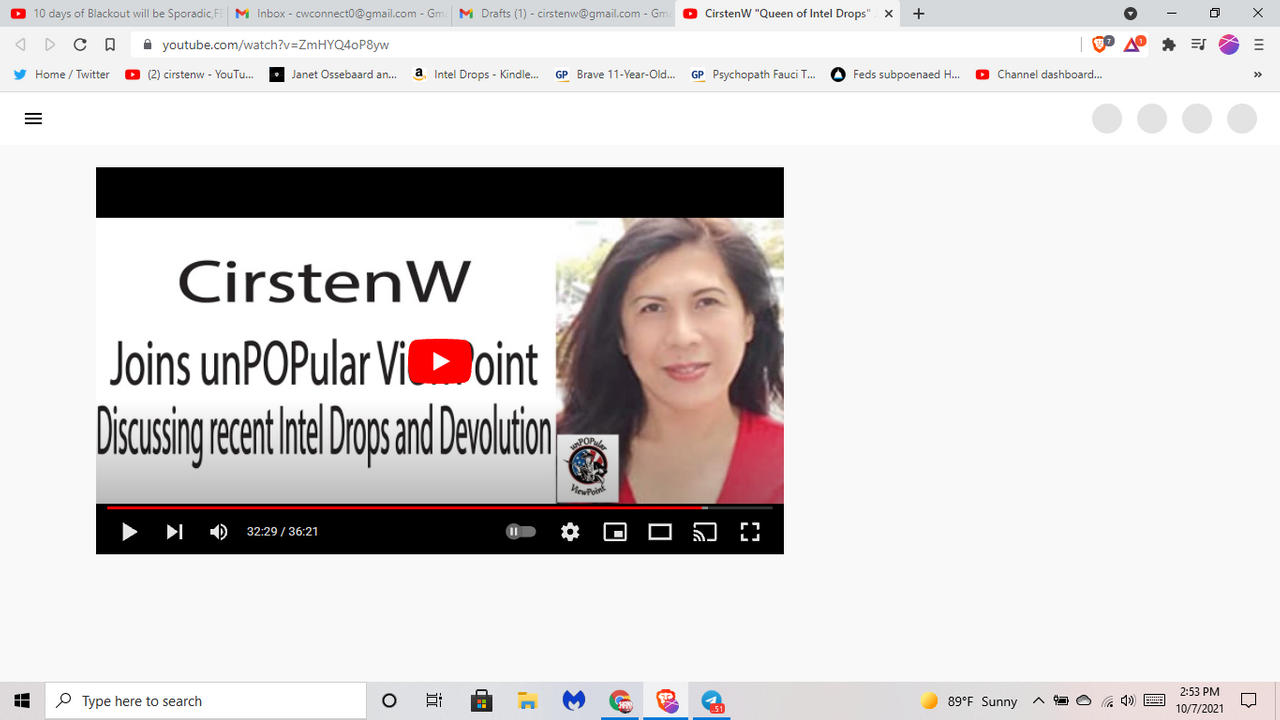Cast video to a device
This screenshot has height=720, width=1280.
click(x=705, y=532)
